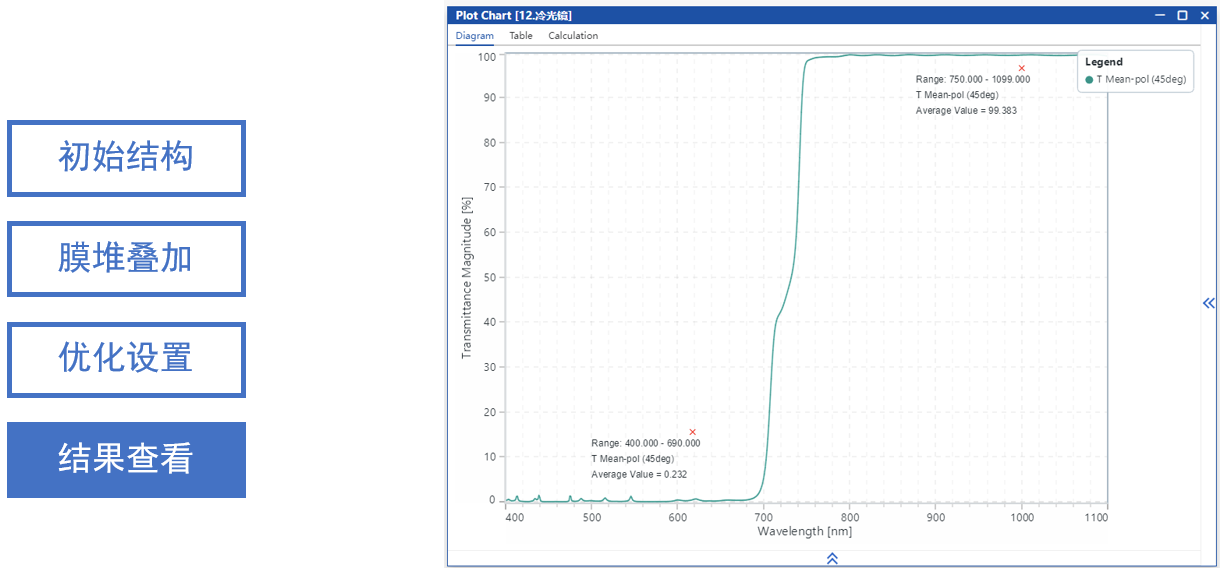Viewport: 1227px width, 573px height.
Task: Select the Average Value = 99.383 annotation
Action: pos(966,111)
